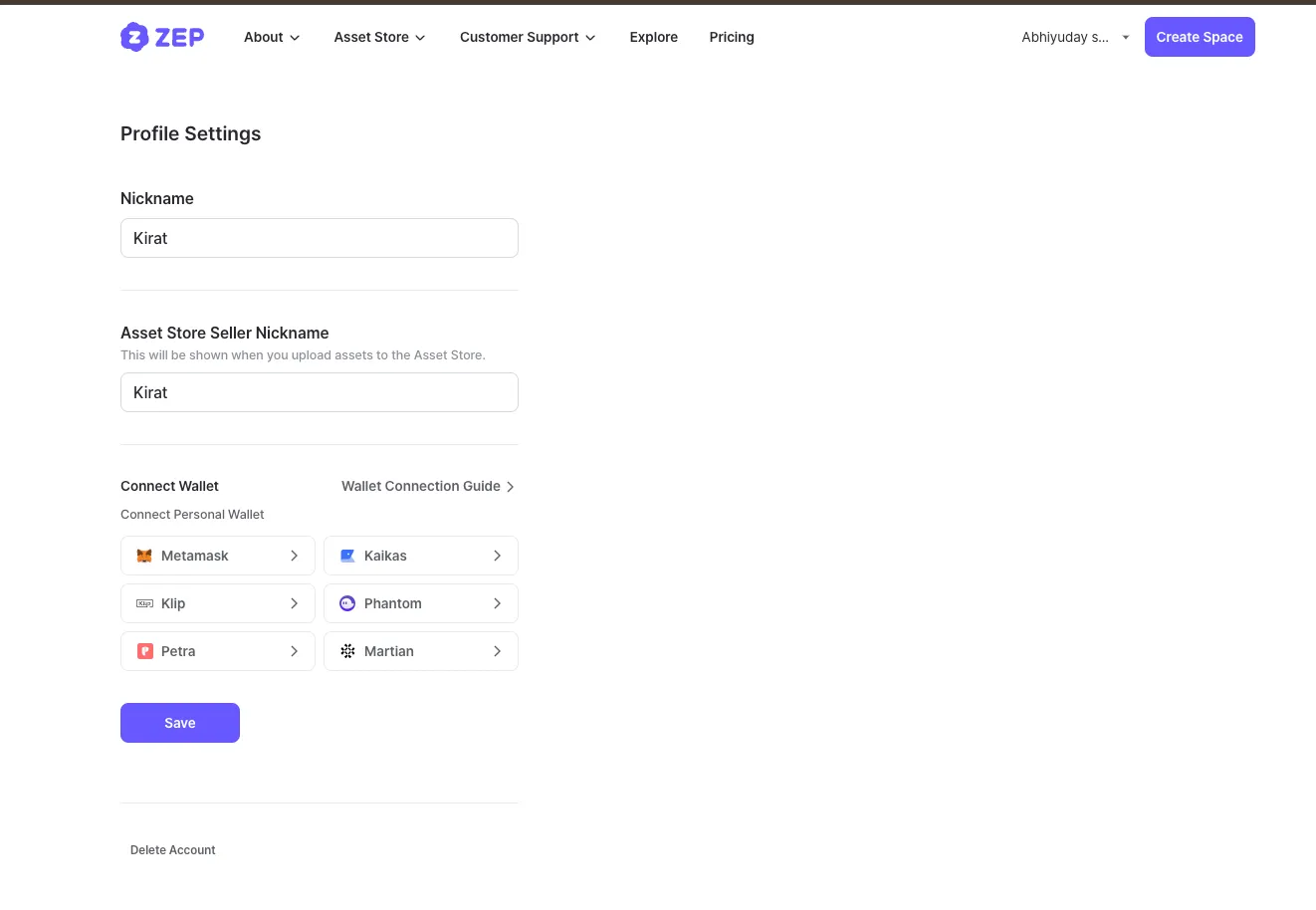Click the Kaikas wallet icon

click(x=347, y=556)
